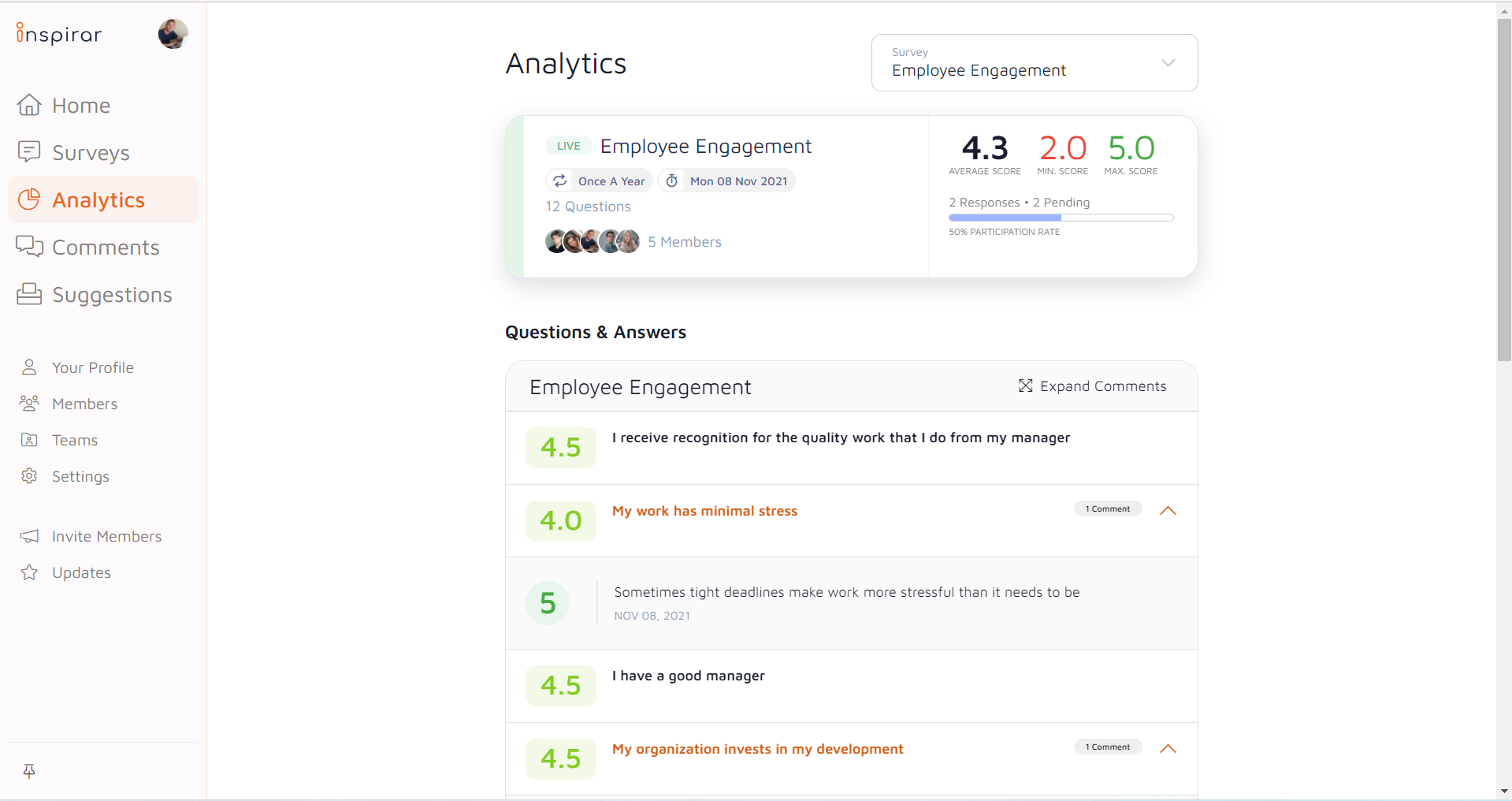Click the 5 Members link
Screen dimensions: 1512x801
pos(685,242)
